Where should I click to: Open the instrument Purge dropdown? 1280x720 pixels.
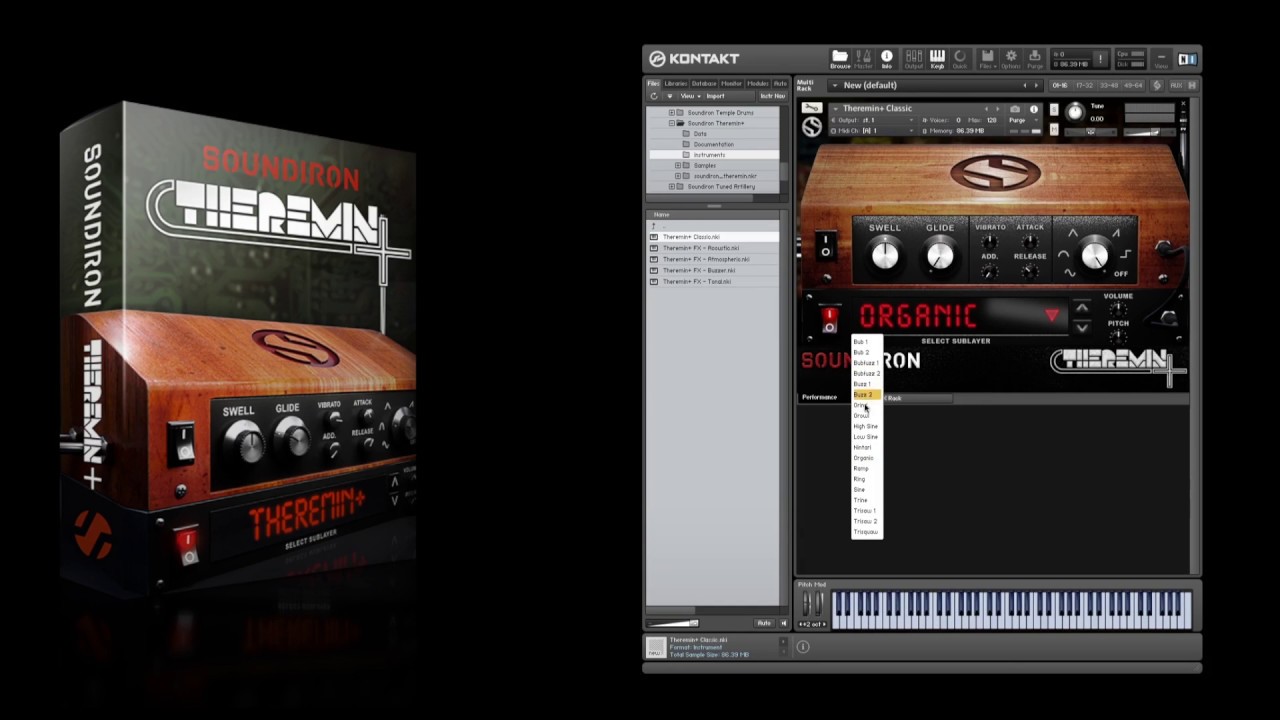click(x=1024, y=120)
